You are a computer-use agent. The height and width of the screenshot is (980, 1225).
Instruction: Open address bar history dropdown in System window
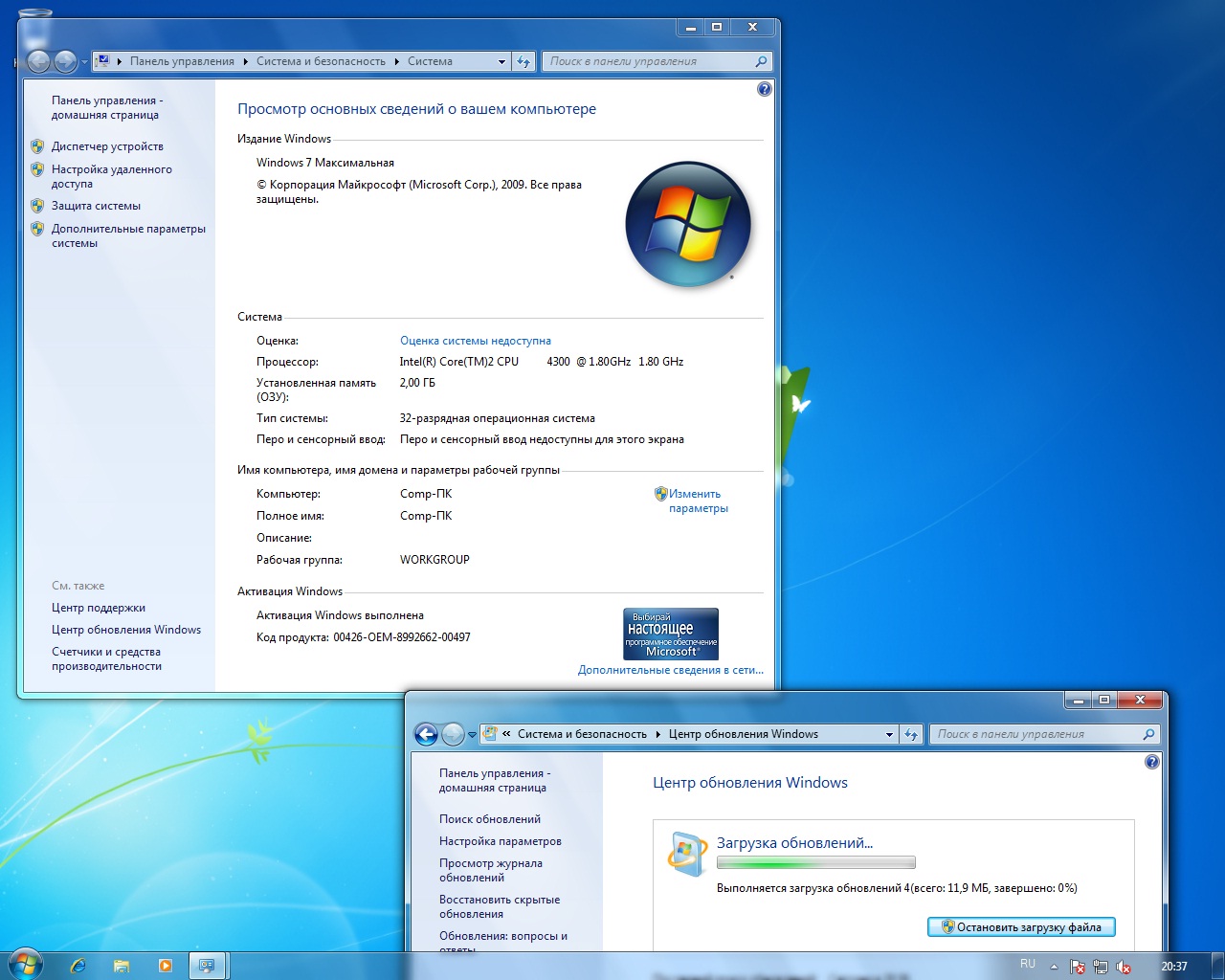501,61
